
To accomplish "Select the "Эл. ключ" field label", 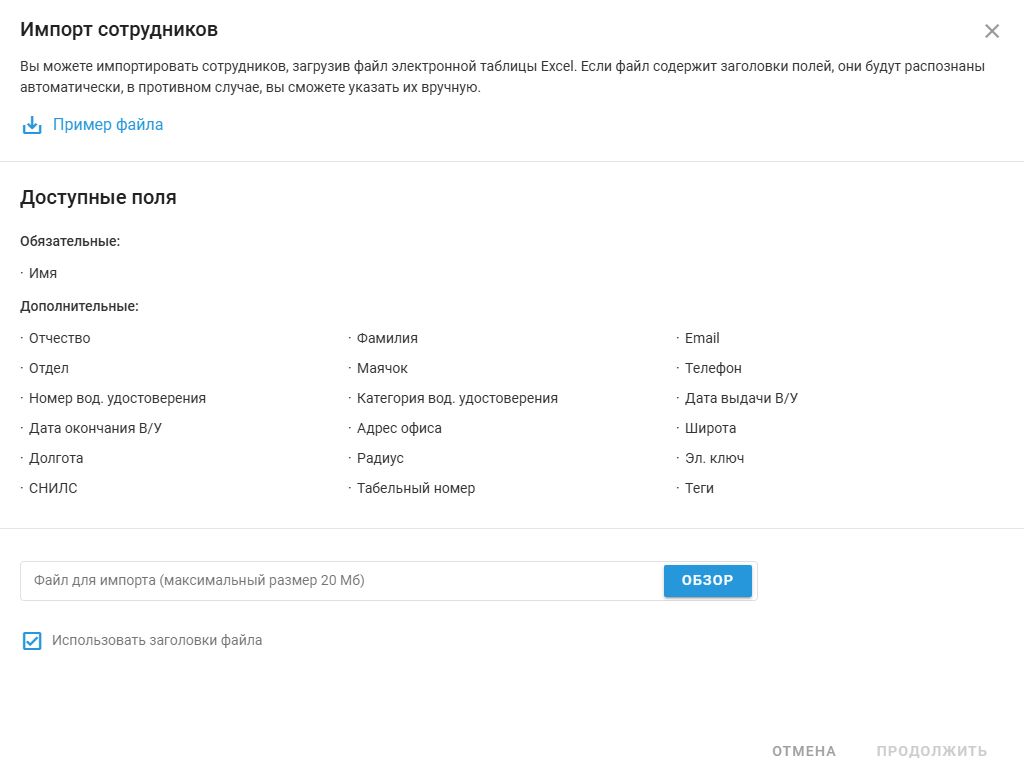I will (714, 458).
